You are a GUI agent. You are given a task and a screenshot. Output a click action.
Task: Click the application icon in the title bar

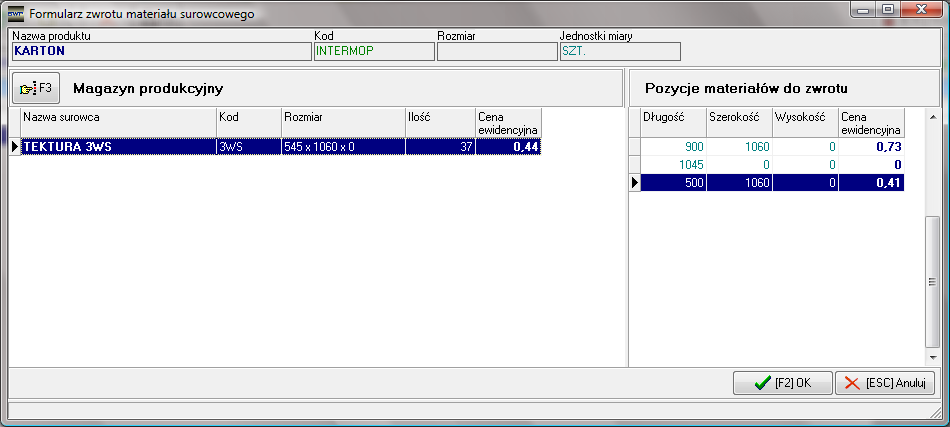click(x=15, y=14)
